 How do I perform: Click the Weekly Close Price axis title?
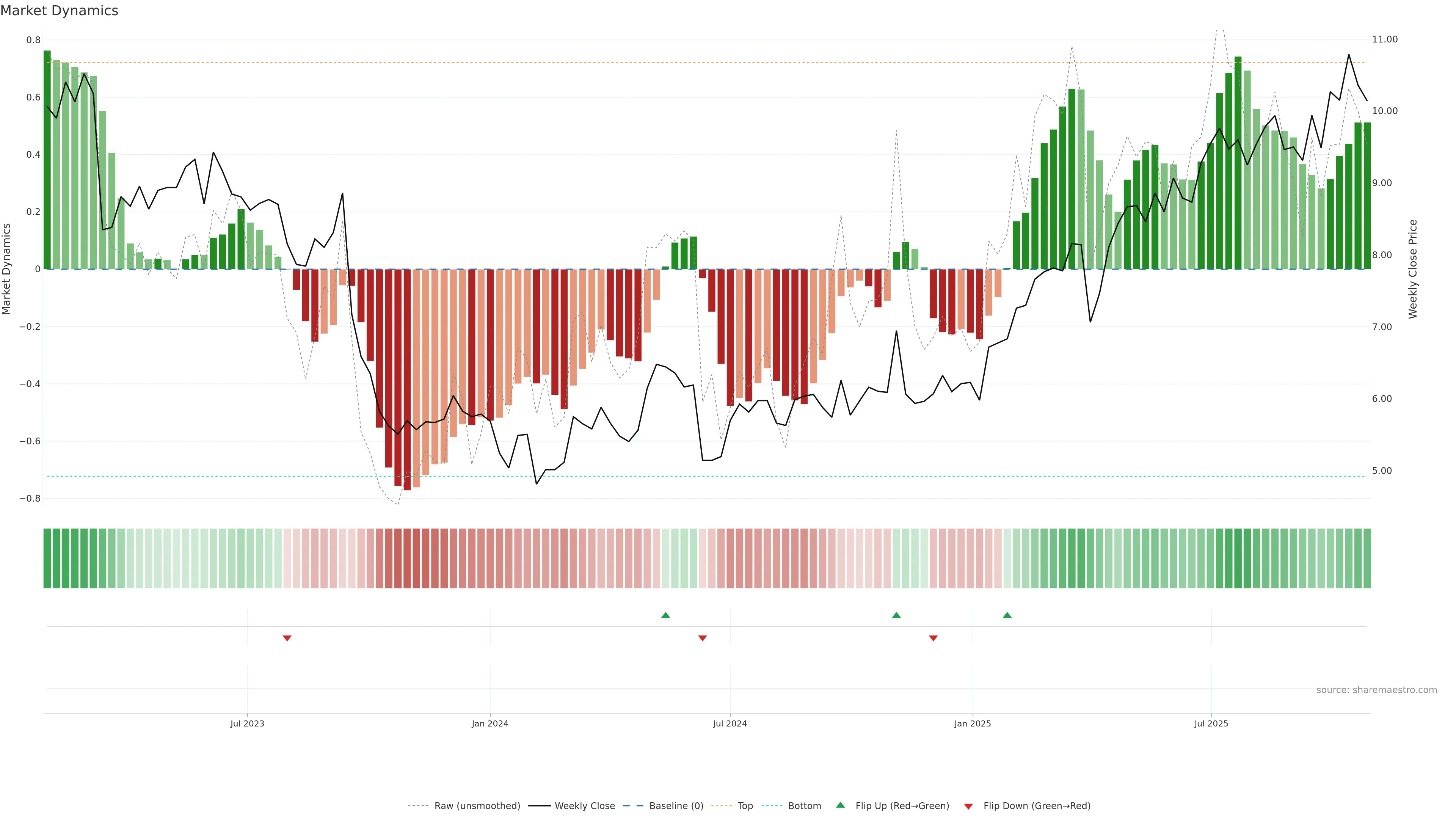[x=1412, y=269]
